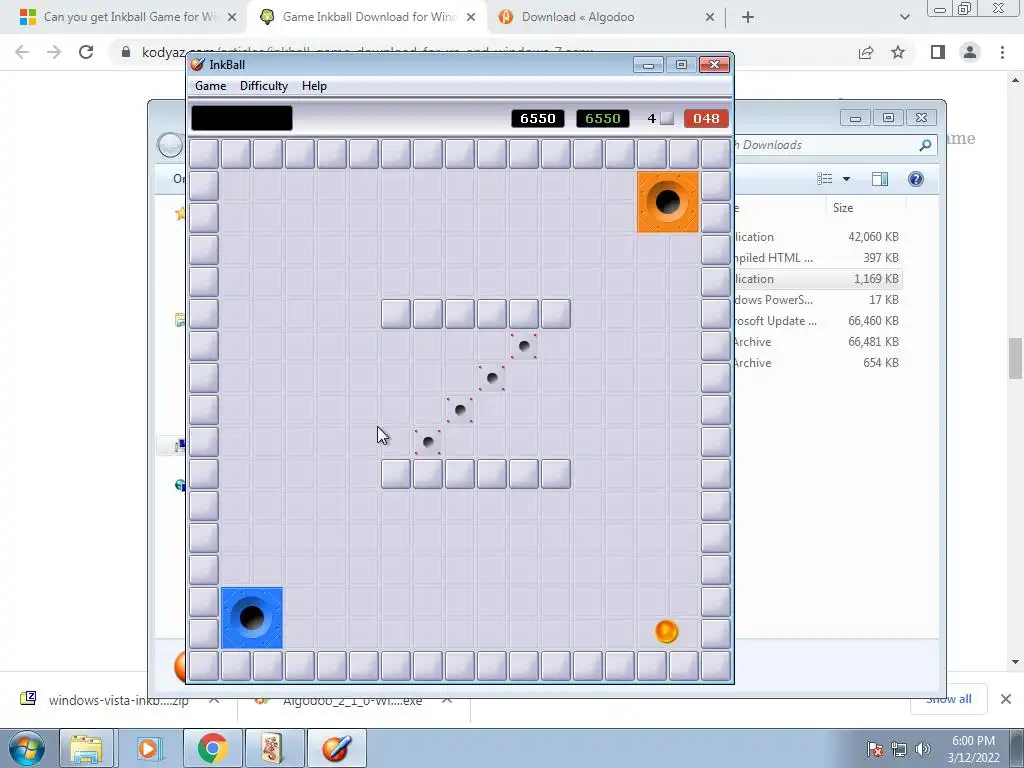Click the Explorer search magnifier icon

point(925,145)
